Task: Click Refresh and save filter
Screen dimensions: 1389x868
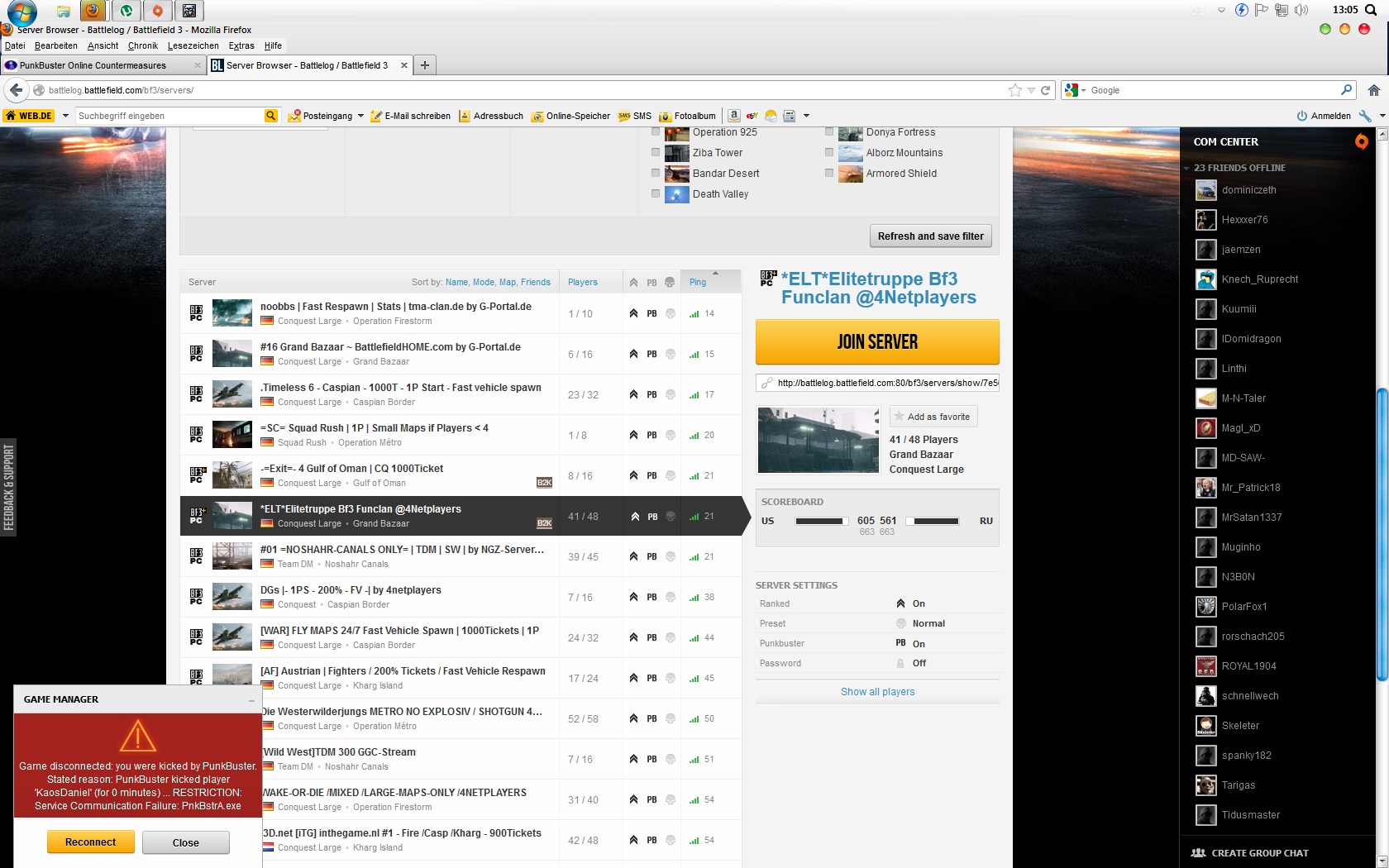Action: (930, 236)
